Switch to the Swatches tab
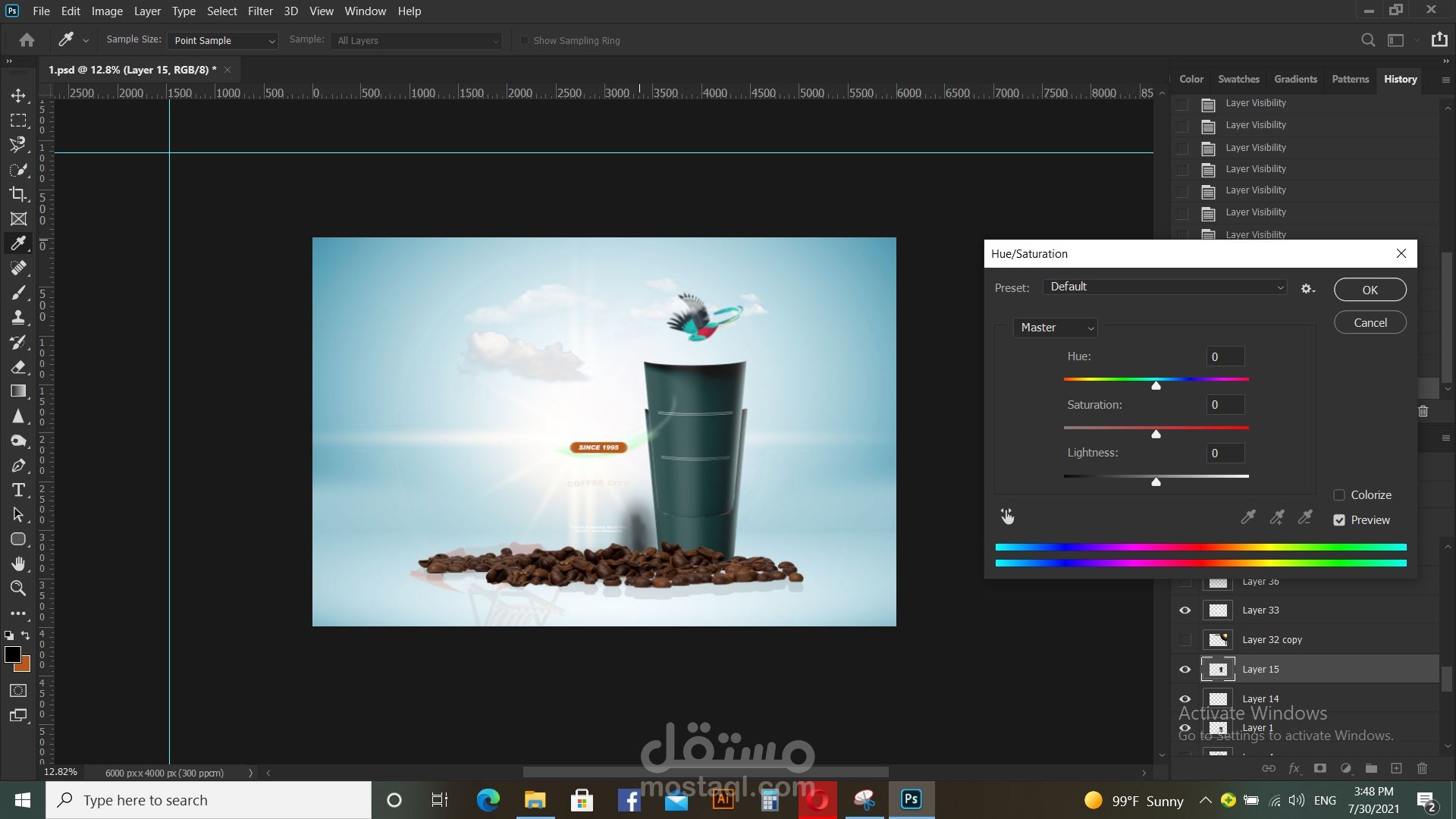 pyautogui.click(x=1238, y=79)
